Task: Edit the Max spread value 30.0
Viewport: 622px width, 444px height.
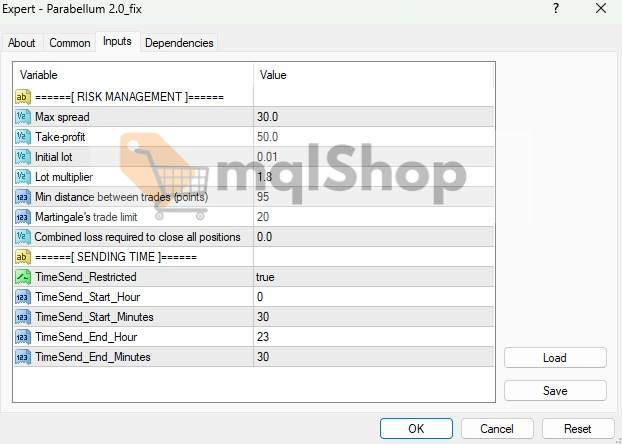Action: 374,117
